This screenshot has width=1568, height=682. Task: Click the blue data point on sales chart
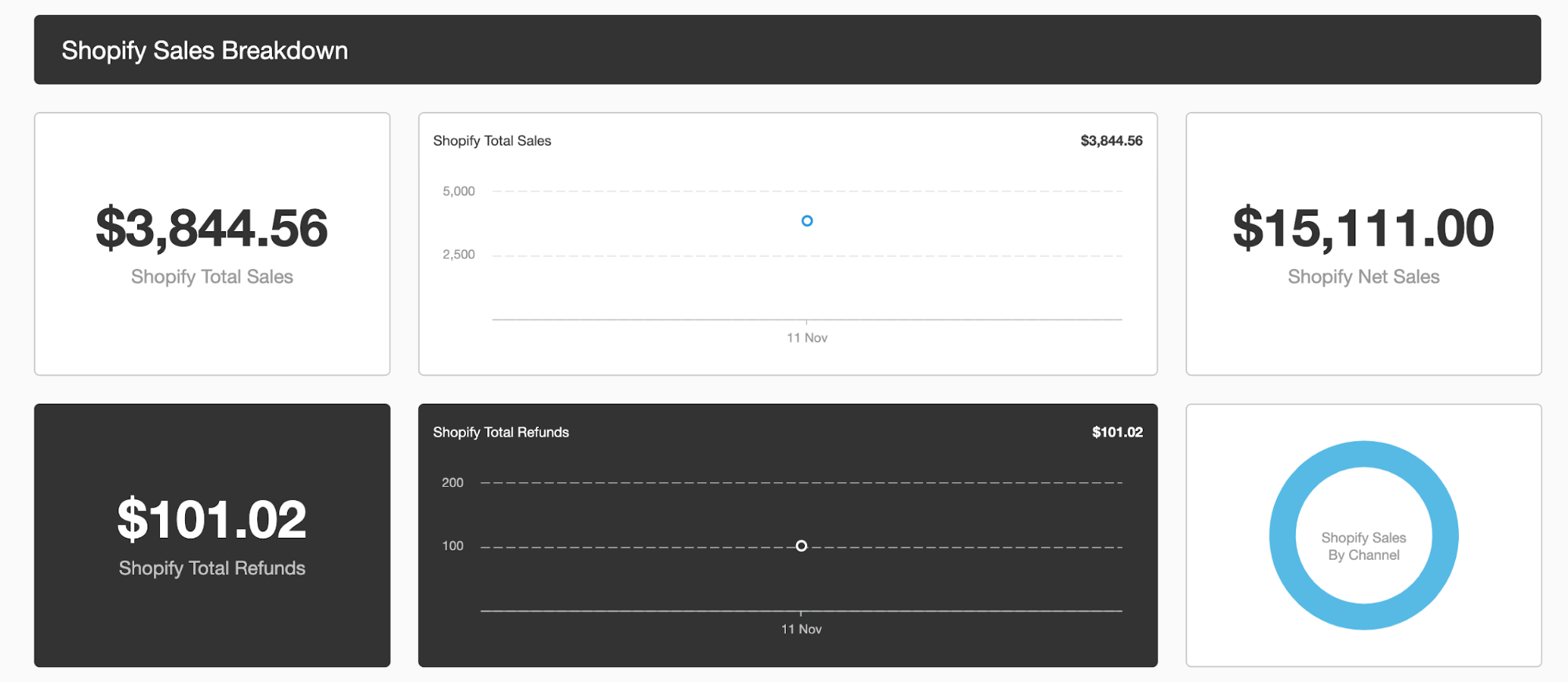(x=807, y=221)
